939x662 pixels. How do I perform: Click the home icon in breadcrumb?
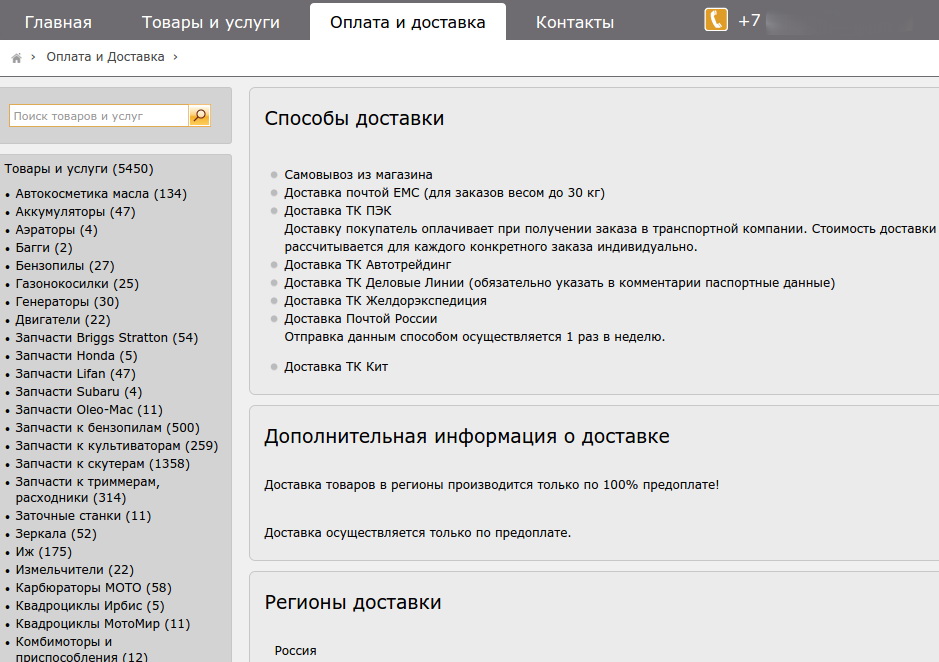pos(17,58)
